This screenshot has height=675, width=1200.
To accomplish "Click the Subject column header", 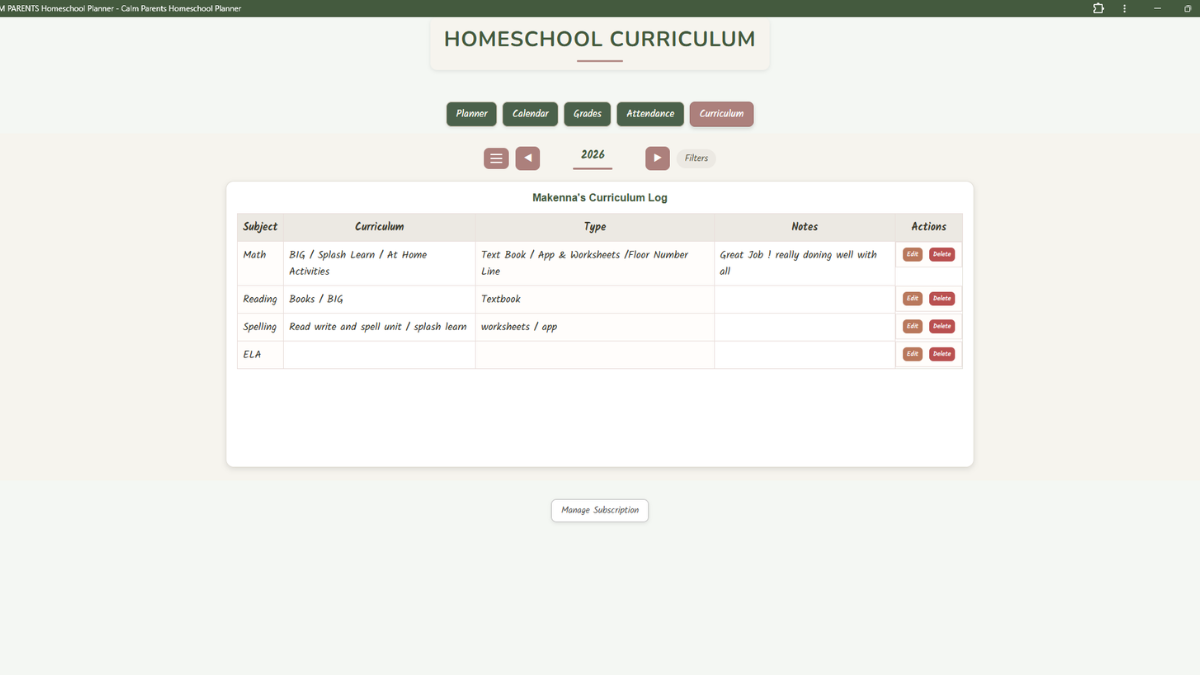I will point(261,227).
